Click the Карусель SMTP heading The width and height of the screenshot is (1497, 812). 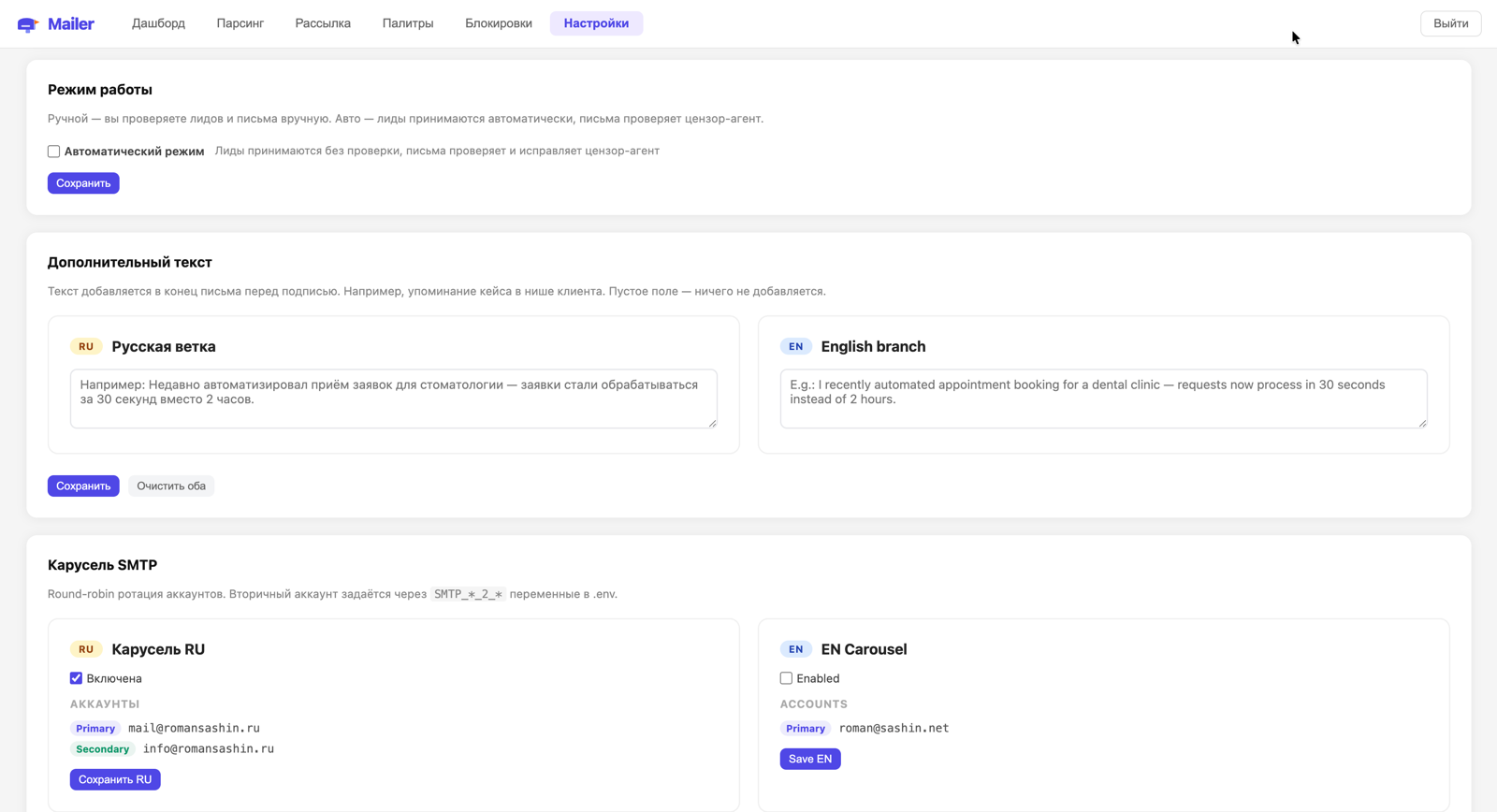(x=103, y=565)
